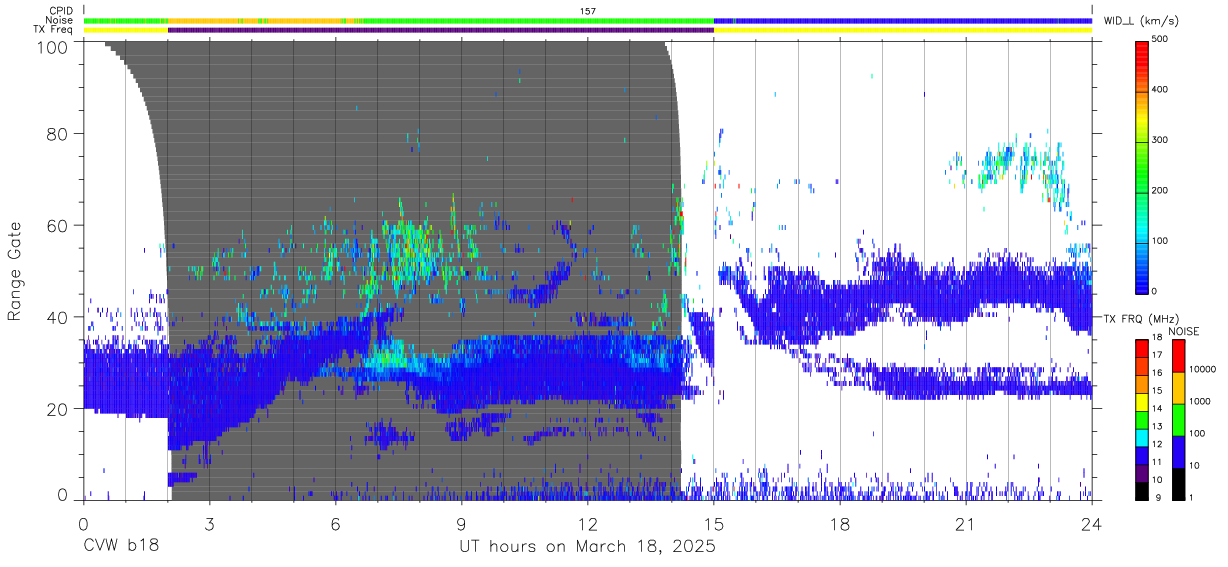Click the '500' tick on width color bar
This screenshot has width=1228, height=567.
(1160, 41)
